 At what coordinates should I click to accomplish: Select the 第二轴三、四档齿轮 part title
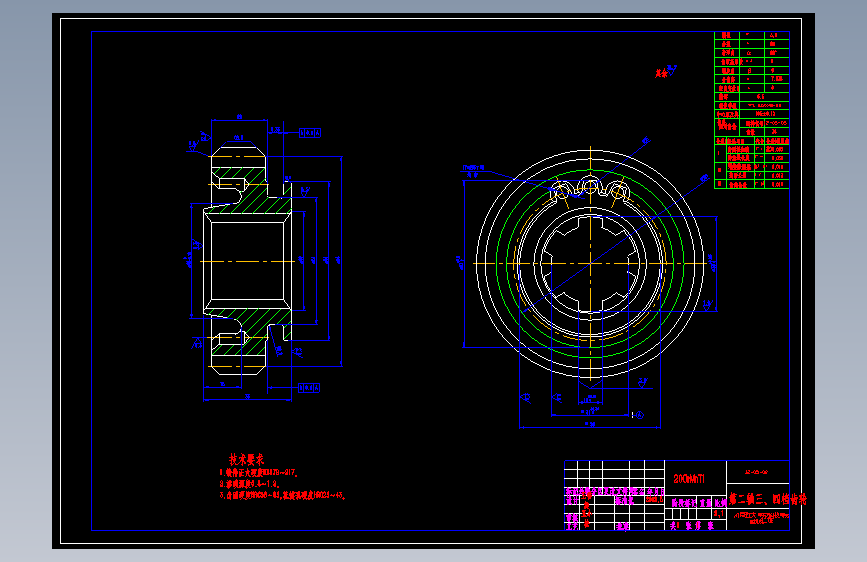click(767, 499)
